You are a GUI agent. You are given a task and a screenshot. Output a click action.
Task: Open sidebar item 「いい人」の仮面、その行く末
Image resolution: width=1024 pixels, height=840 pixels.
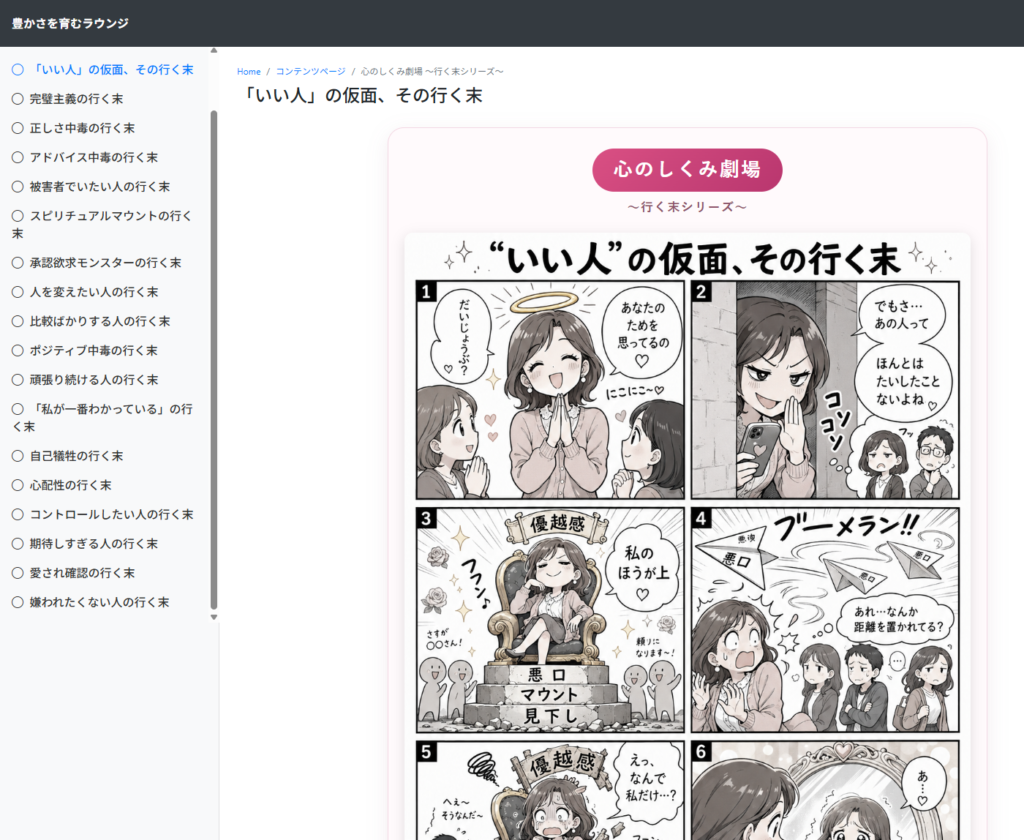pos(112,70)
